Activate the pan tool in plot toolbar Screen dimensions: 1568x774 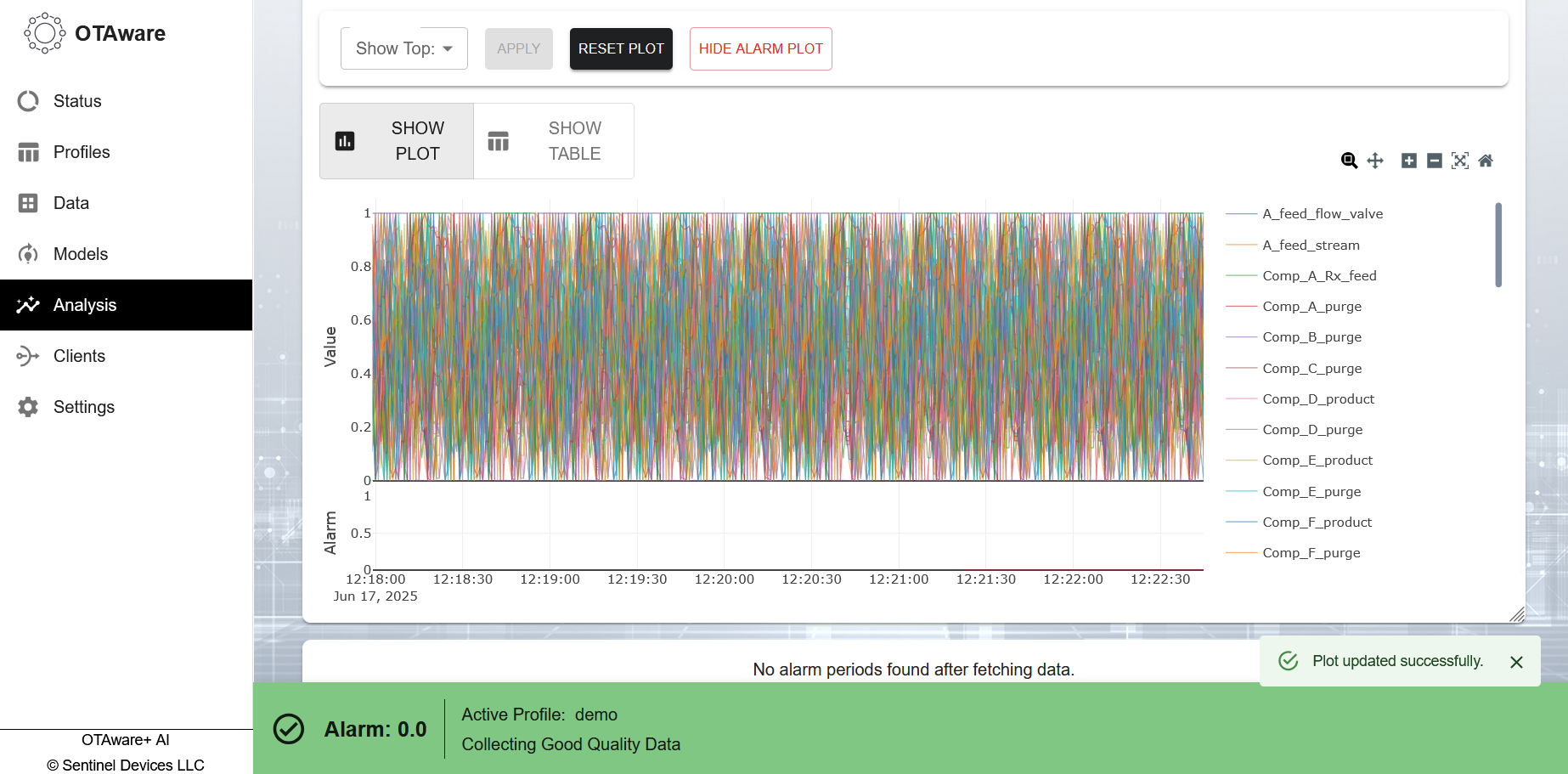(x=1375, y=161)
